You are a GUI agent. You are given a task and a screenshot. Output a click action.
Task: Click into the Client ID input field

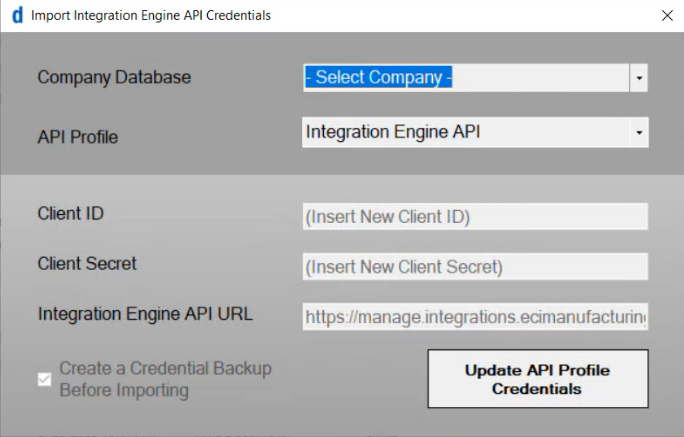(475, 216)
